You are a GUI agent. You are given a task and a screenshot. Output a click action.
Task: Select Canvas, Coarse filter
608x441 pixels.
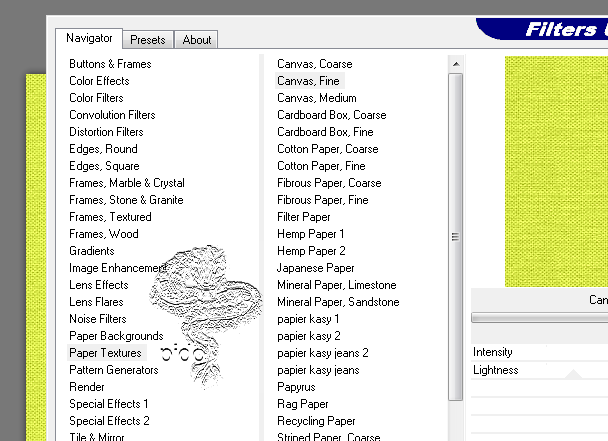[x=314, y=64]
